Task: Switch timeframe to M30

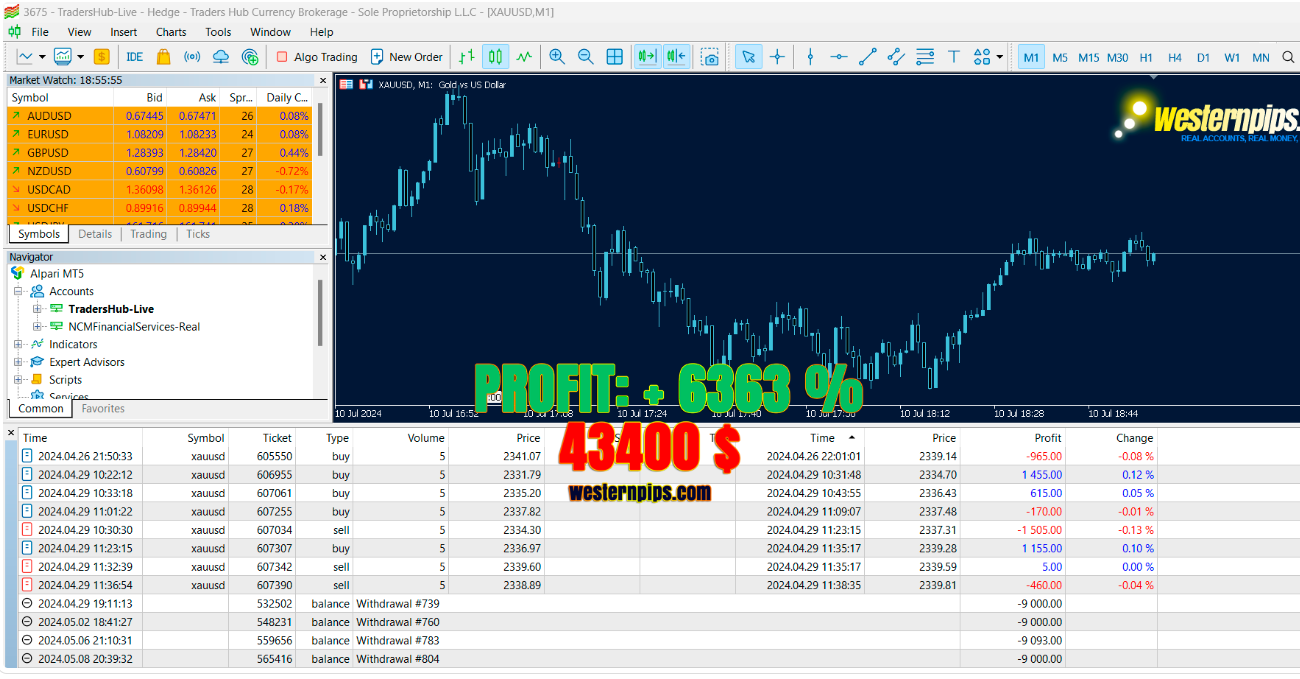Action: 1118,57
